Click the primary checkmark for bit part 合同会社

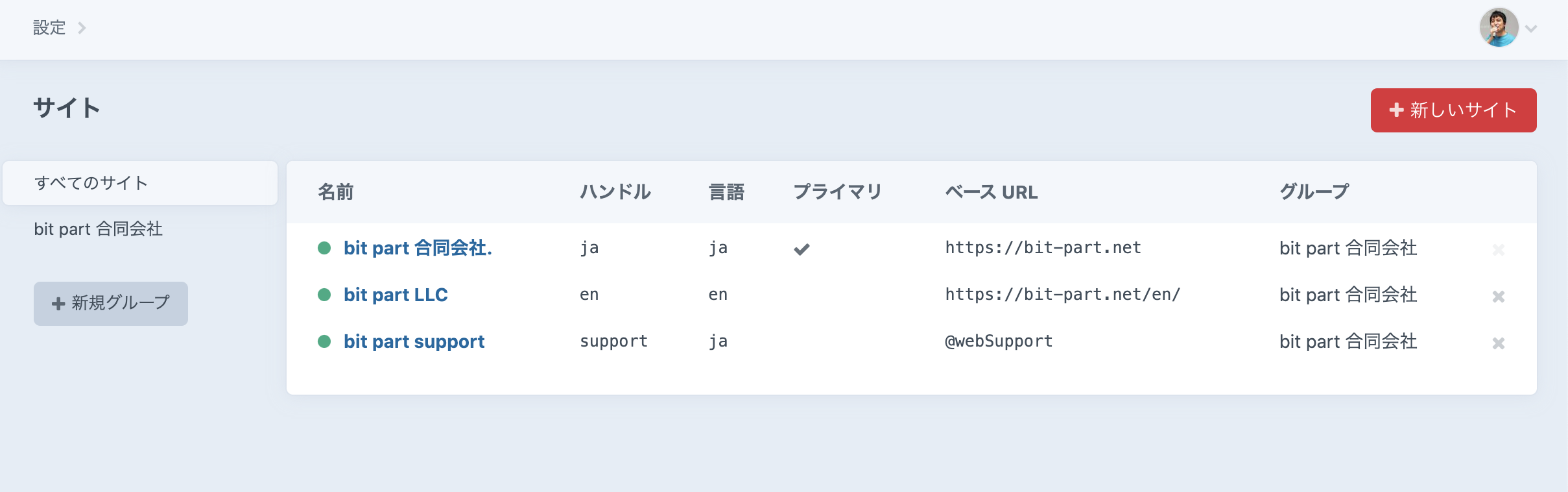803,249
